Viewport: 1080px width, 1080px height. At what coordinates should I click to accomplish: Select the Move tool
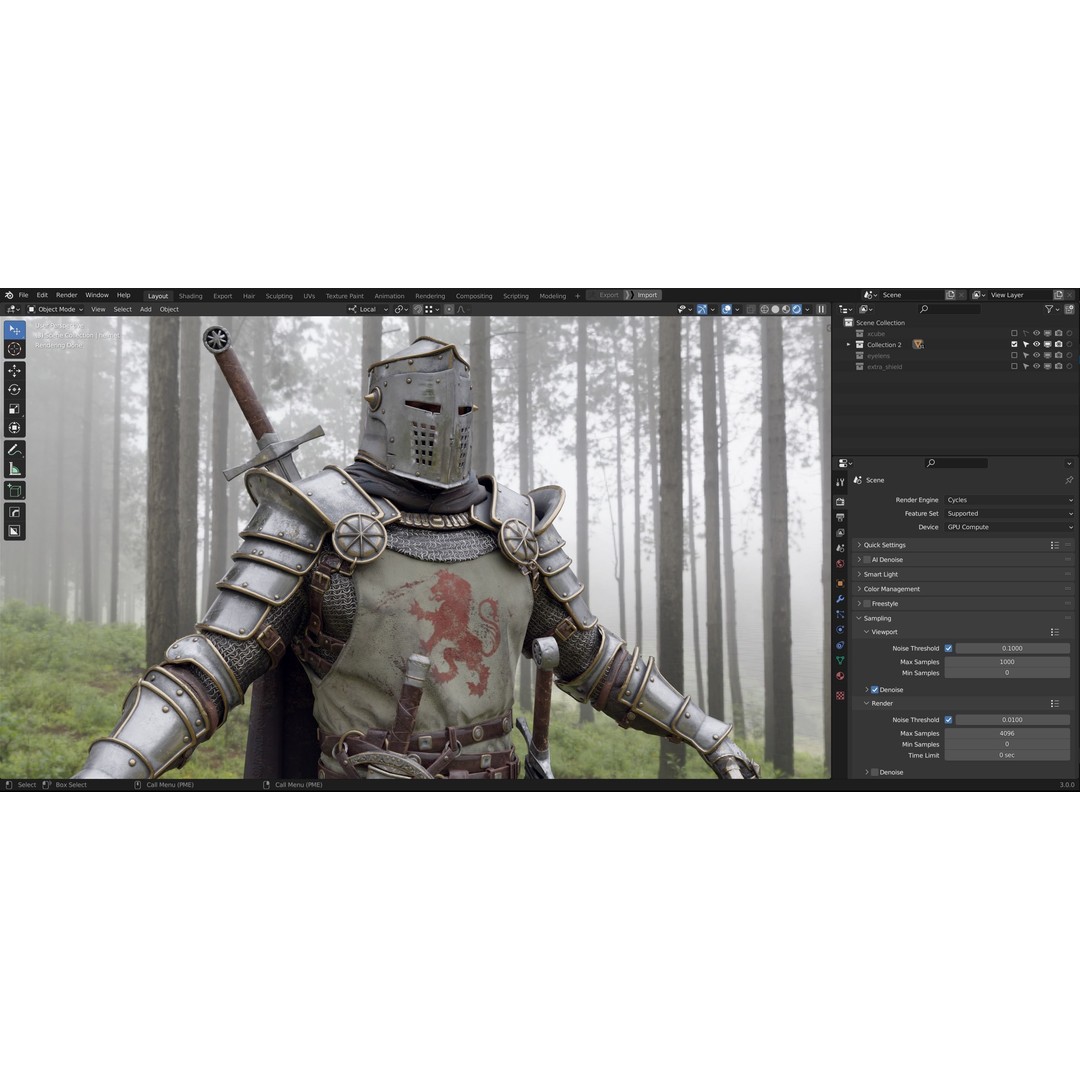click(x=14, y=371)
